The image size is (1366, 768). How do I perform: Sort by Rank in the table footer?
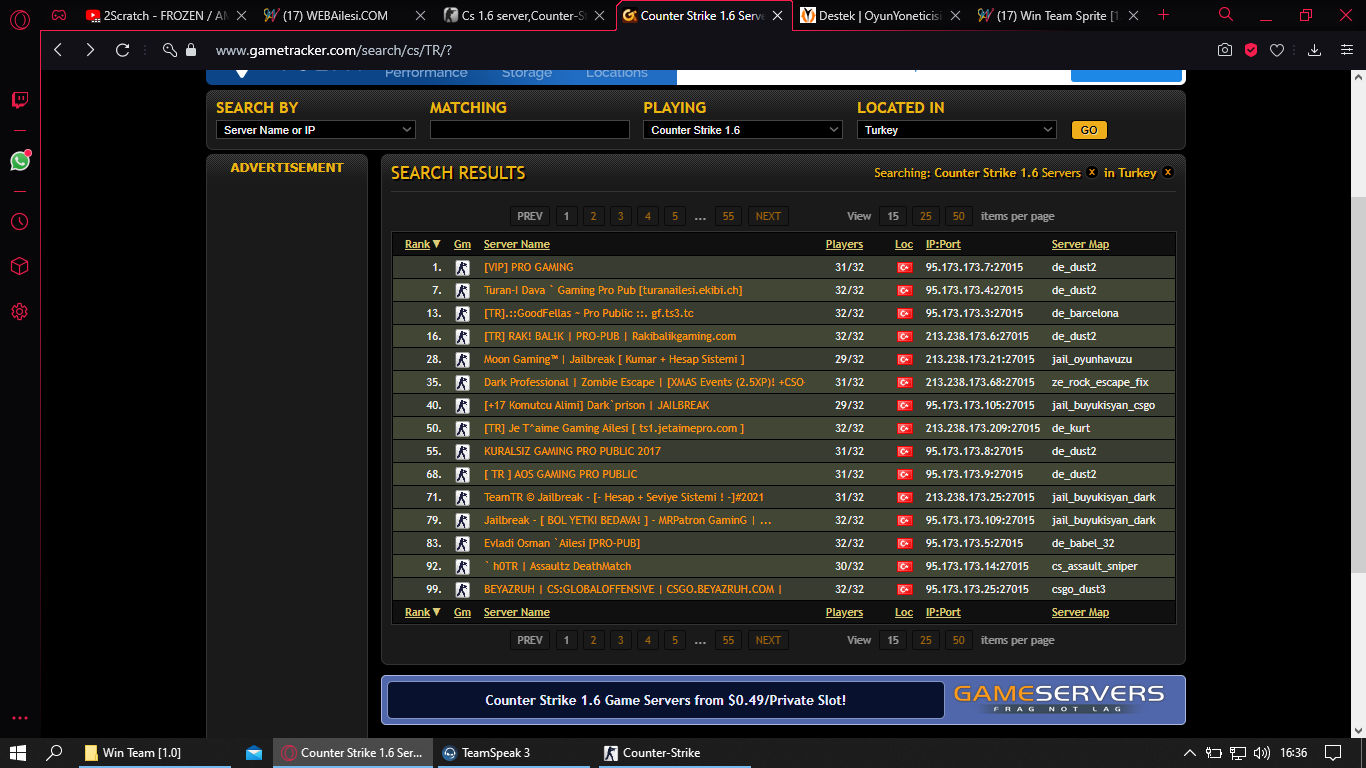coord(422,612)
